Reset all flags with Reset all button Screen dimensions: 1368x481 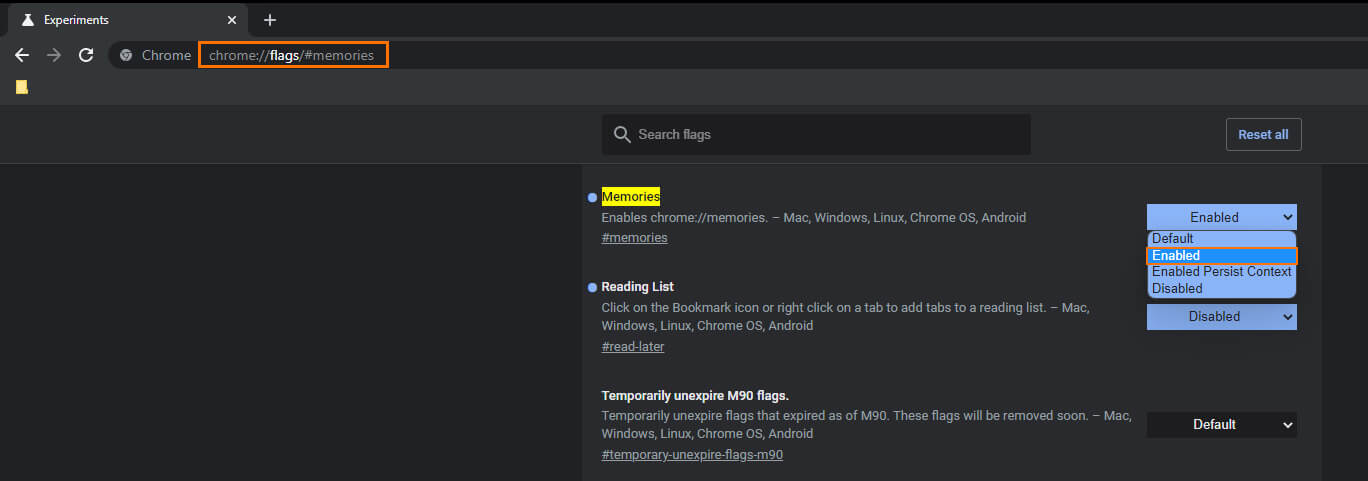coord(1263,134)
